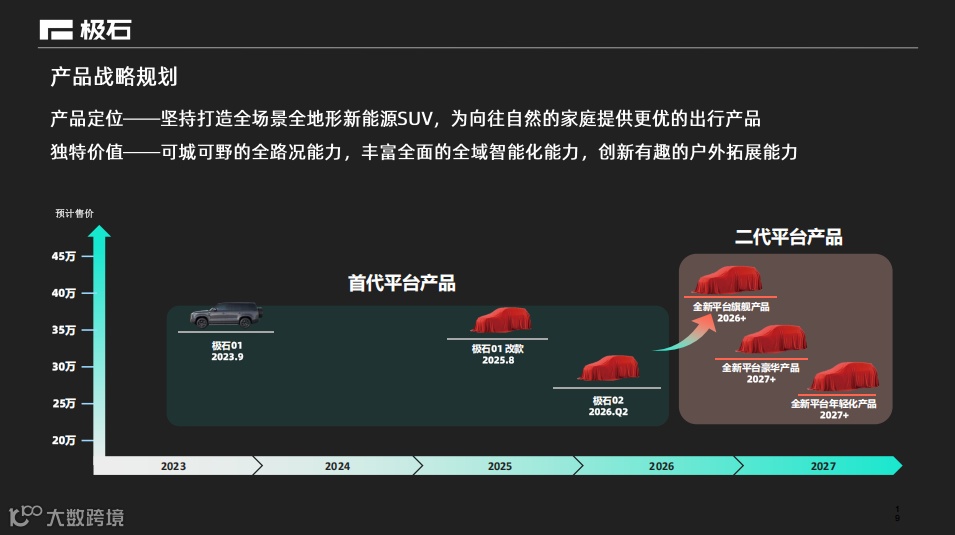
Task: Click the 全新平台豪华产品 2027+ label
Action: 761,374
